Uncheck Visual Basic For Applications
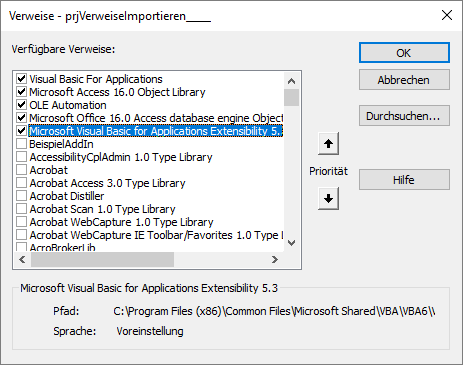463x365 pixels. coord(22,79)
